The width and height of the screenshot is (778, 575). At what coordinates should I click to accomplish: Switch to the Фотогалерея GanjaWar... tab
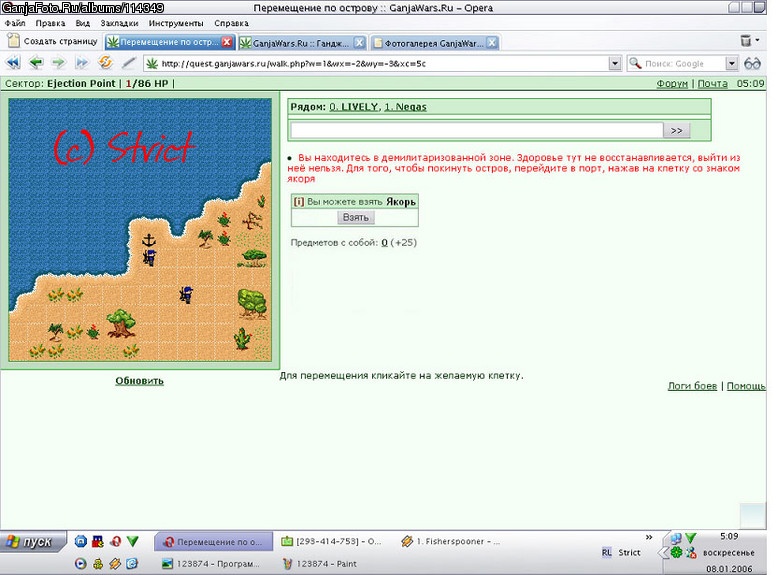[435, 43]
